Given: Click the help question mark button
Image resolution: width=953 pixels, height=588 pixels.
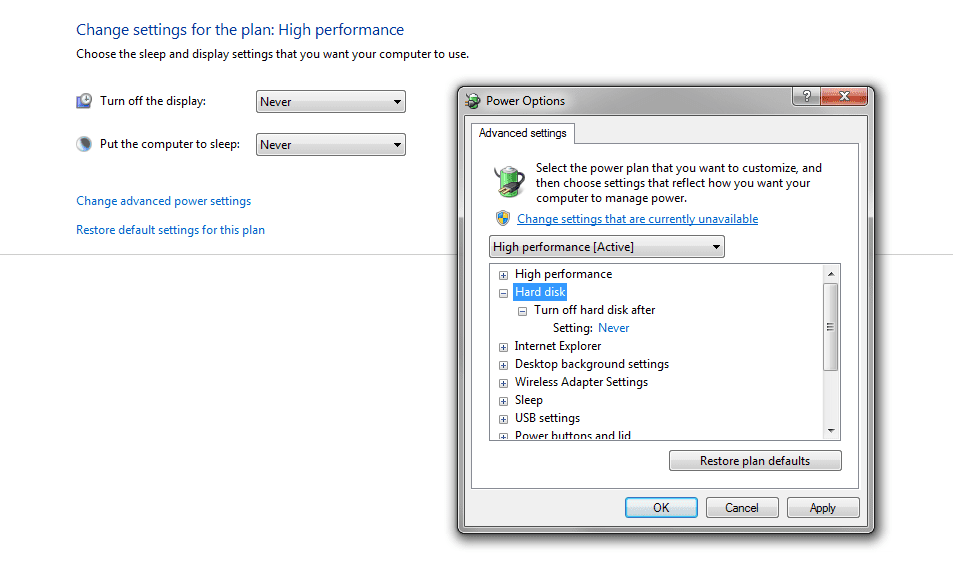Looking at the screenshot, I should [x=806, y=96].
